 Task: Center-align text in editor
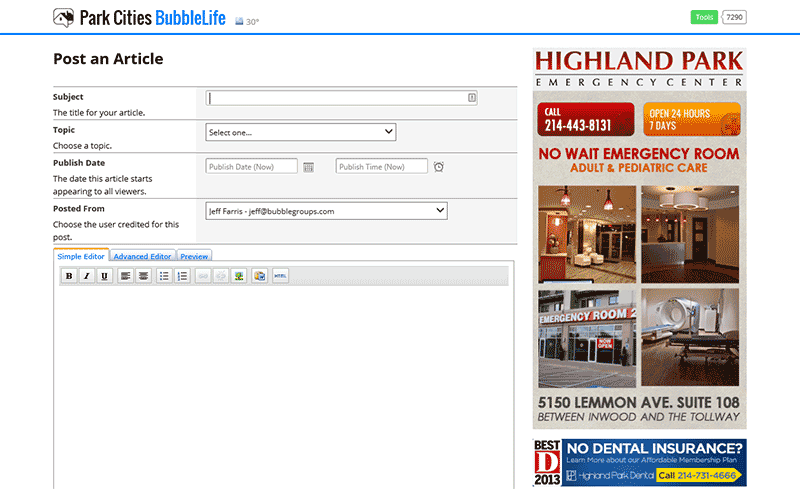point(144,276)
